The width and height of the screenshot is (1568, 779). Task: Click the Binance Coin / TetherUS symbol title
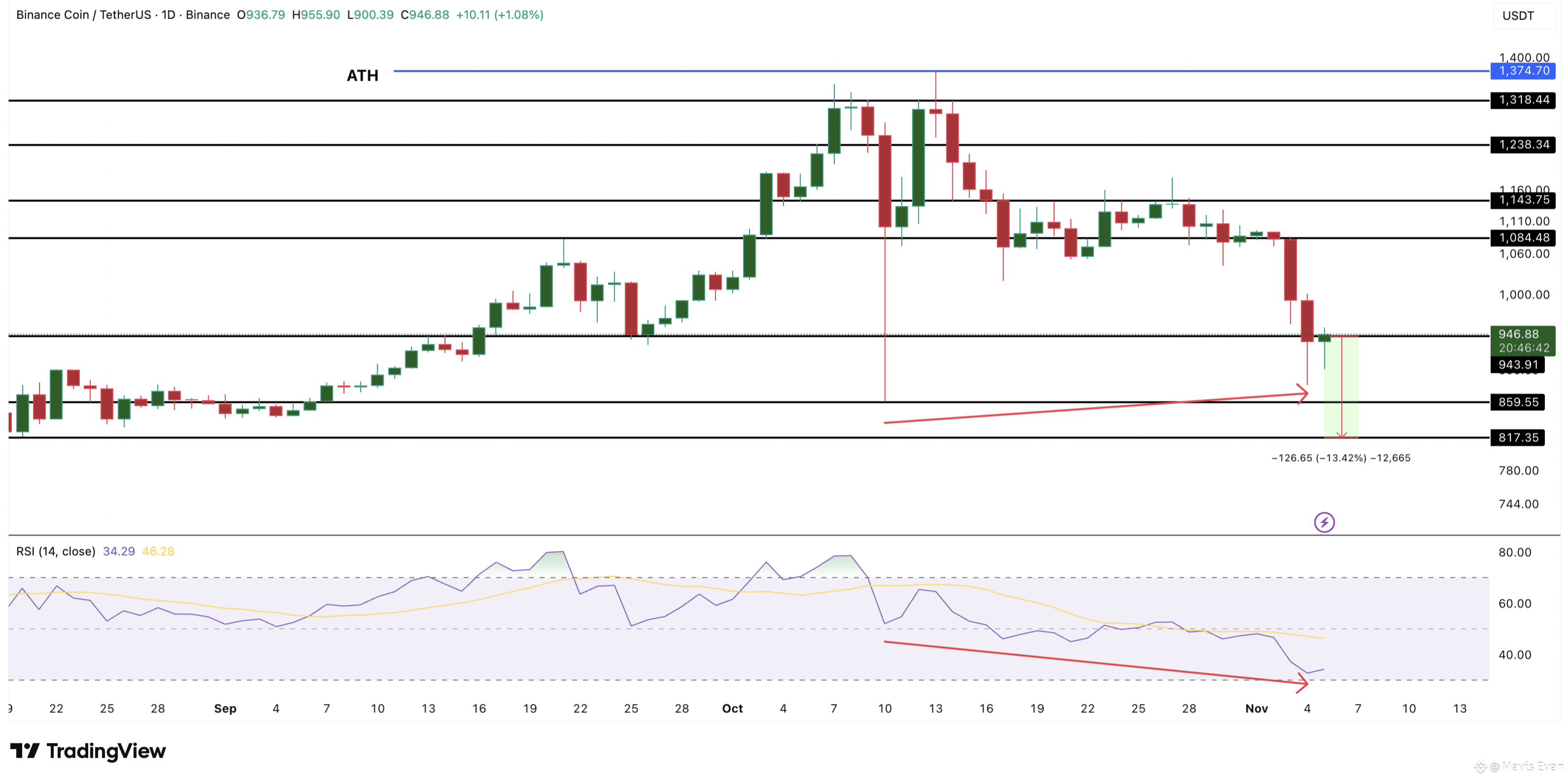click(83, 15)
